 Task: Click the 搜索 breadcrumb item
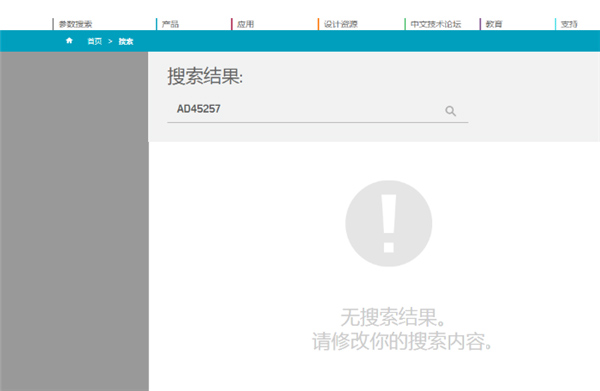126,41
